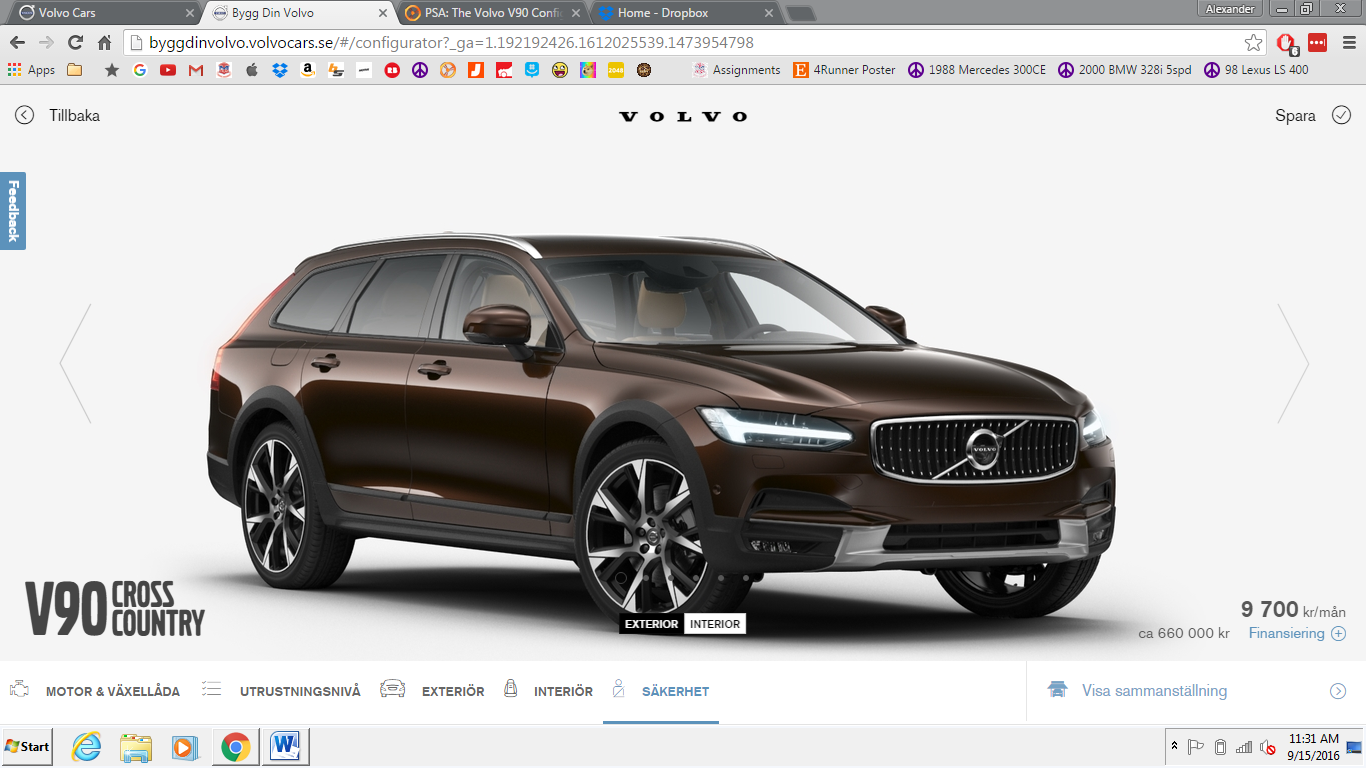Click muted volume tray icon
This screenshot has height=768, width=1366.
tap(1267, 747)
